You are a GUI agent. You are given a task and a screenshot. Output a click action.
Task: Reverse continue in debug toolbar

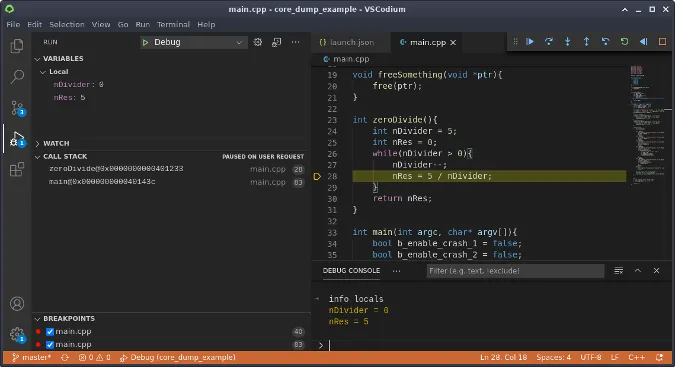[643, 42]
